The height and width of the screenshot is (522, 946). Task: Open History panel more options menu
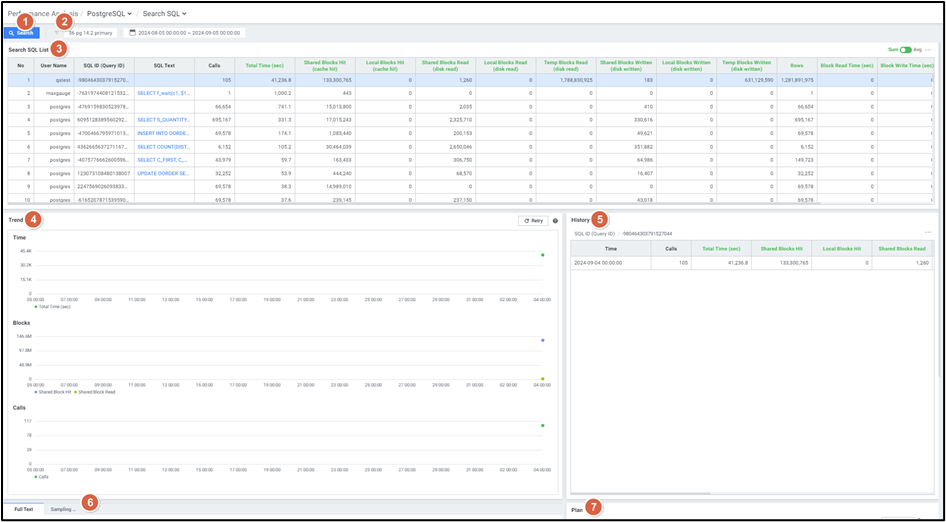(929, 233)
